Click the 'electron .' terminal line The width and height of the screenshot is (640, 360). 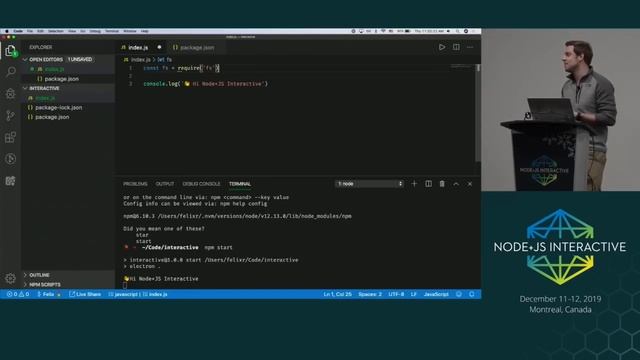point(142,266)
